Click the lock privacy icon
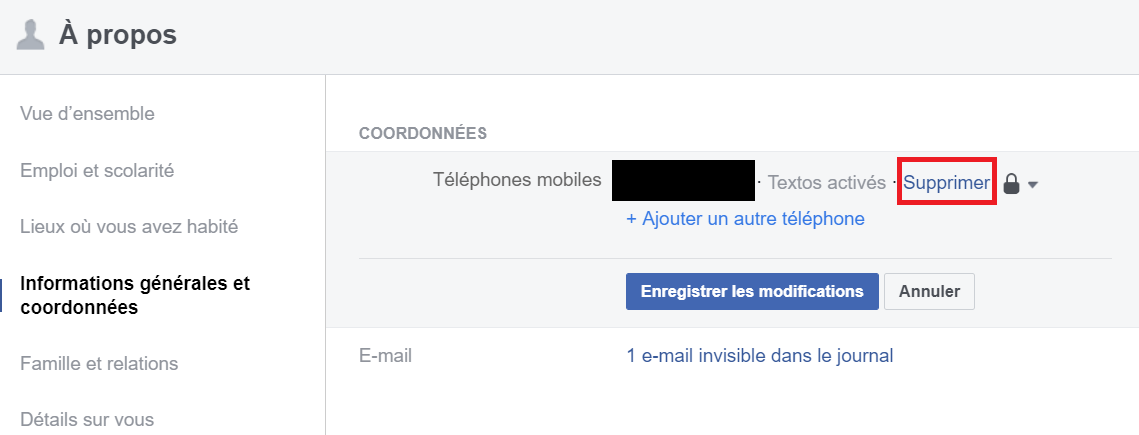The width and height of the screenshot is (1139, 435). (x=1011, y=184)
